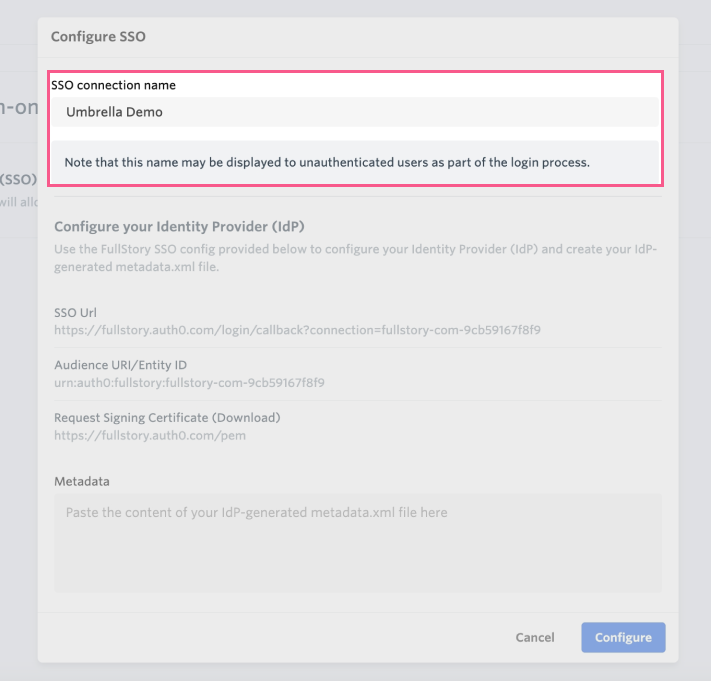The image size is (711, 681).
Task: Click the Configure your Identity Provider heading
Action: [185, 227]
